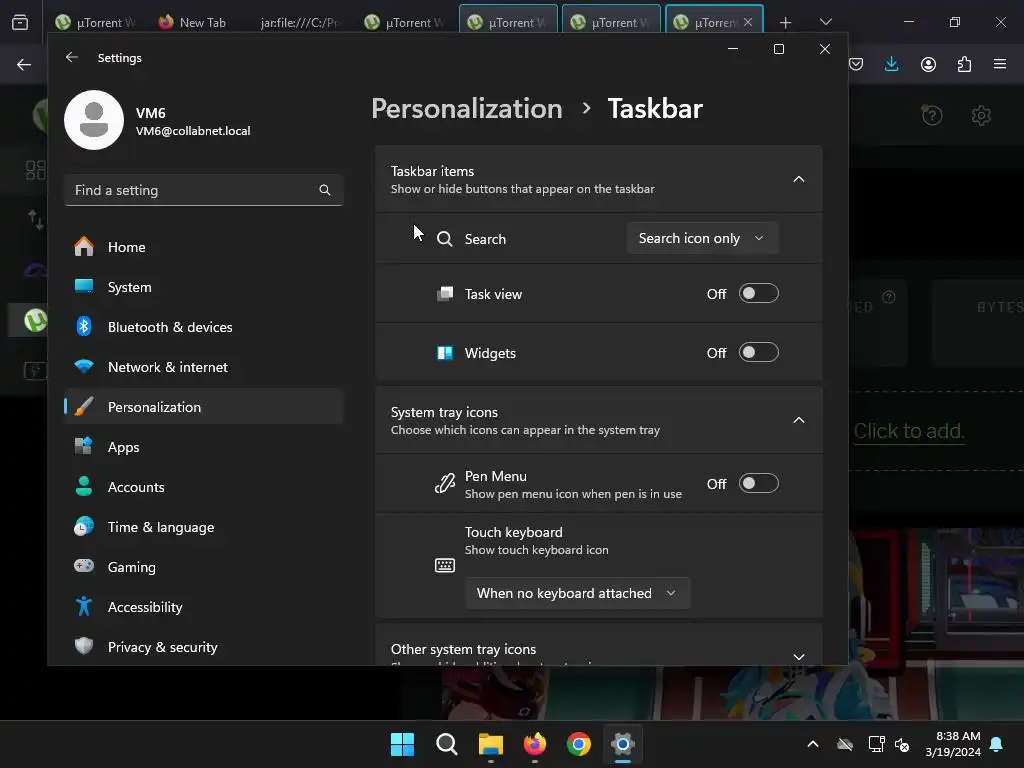The height and width of the screenshot is (768, 1024).
Task: Open taskbar Search icon
Action: [447, 744]
